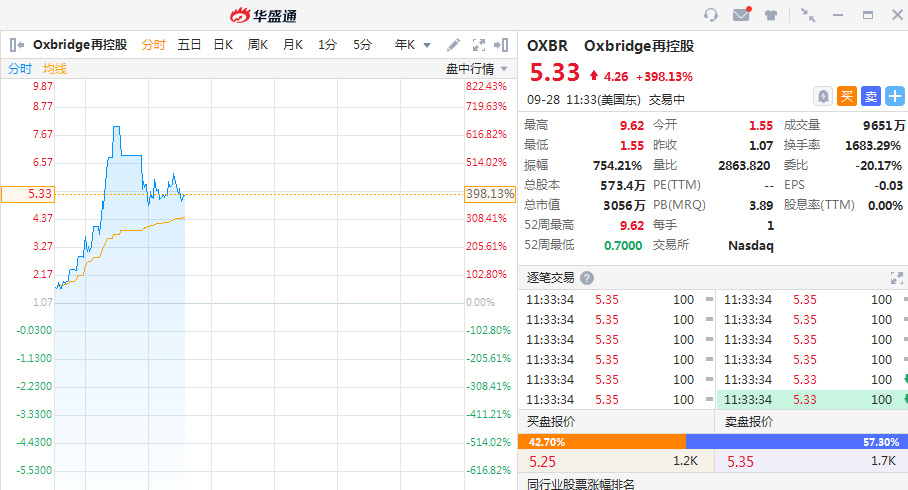
Task: Click the compact mode arrows icon
Action: [x=808, y=15]
